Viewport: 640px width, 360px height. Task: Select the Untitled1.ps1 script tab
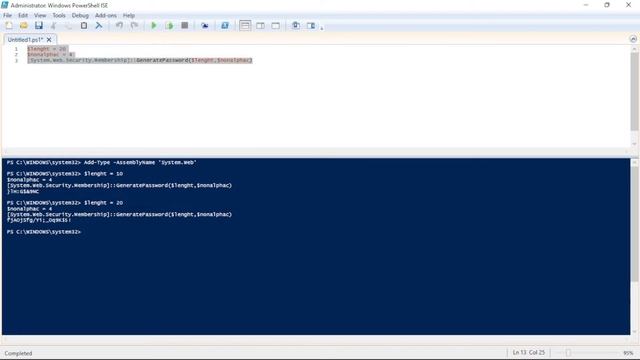click(25, 40)
